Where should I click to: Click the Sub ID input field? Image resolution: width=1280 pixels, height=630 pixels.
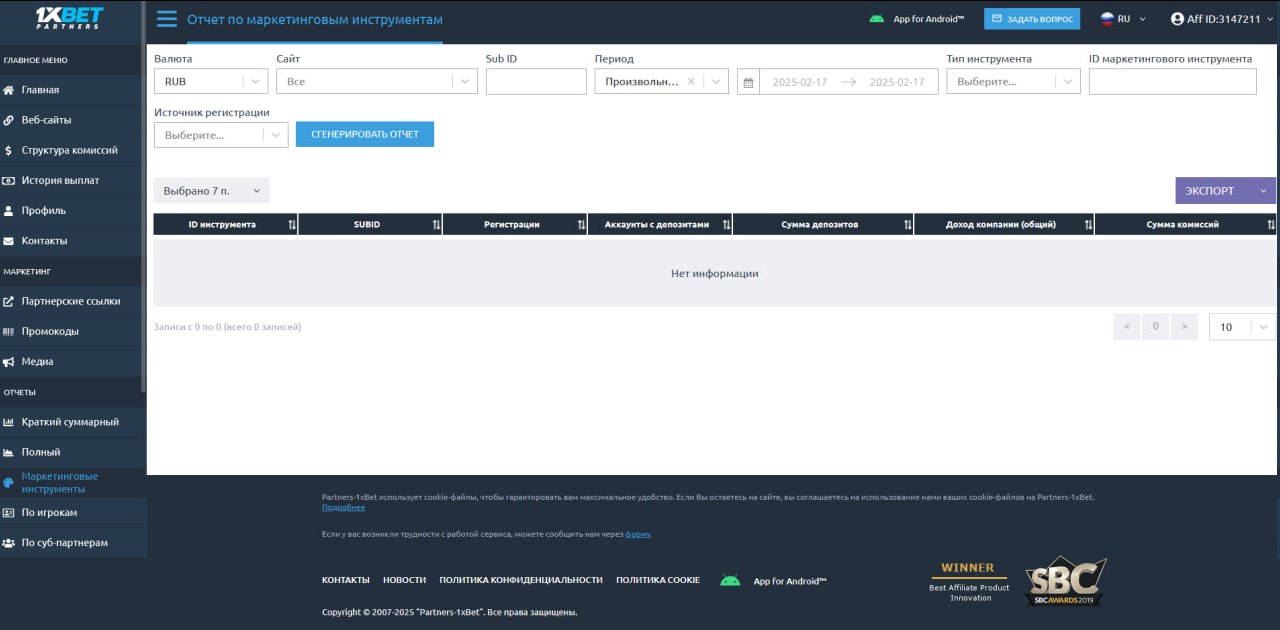coord(536,82)
